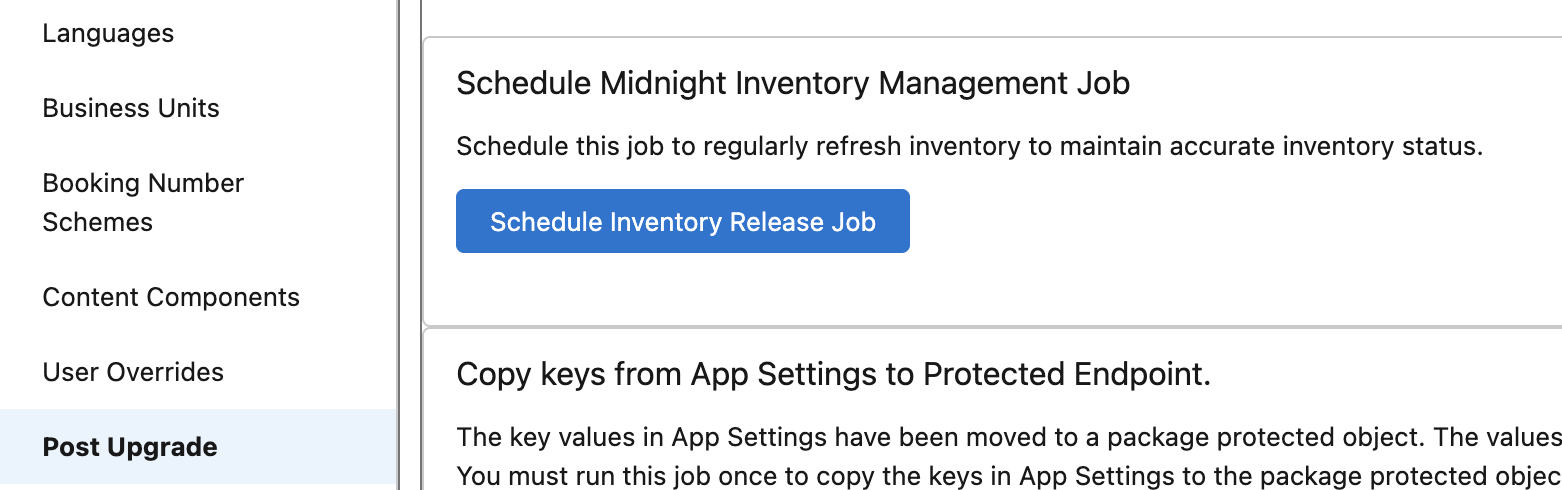1562x490 pixels.
Task: Click the Schedule Midnight Inventory Management Job heading
Action: pyautogui.click(x=792, y=83)
